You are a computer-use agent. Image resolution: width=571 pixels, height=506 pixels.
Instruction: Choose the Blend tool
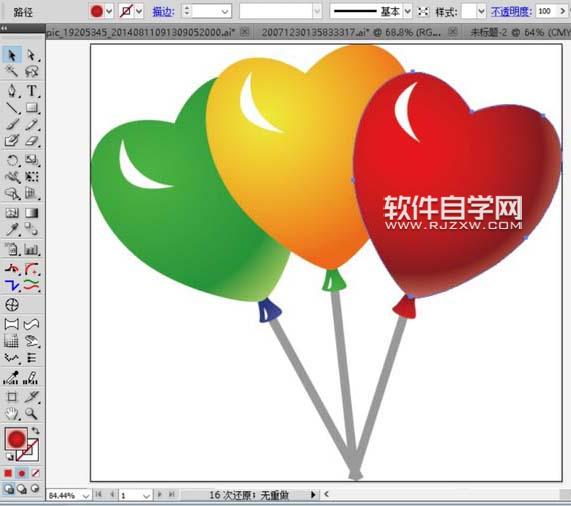(32, 229)
